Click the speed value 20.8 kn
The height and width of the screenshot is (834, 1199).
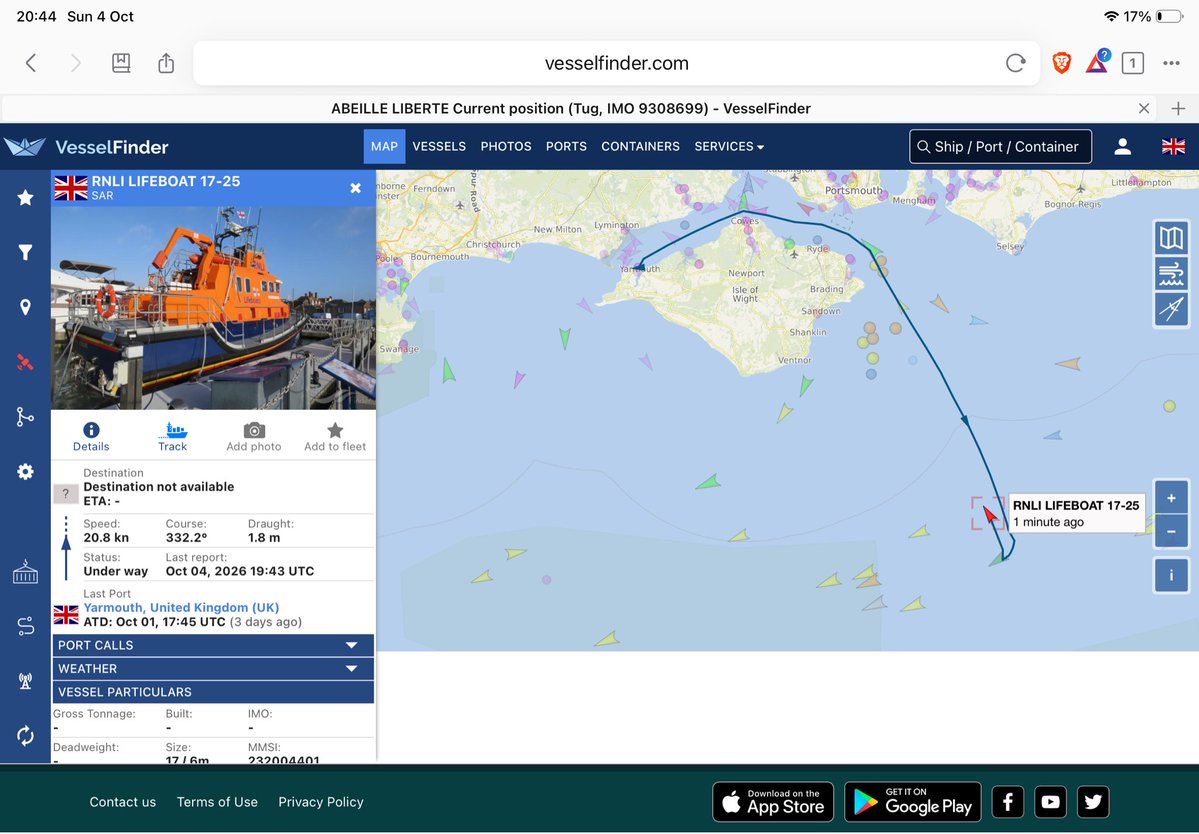coord(107,538)
